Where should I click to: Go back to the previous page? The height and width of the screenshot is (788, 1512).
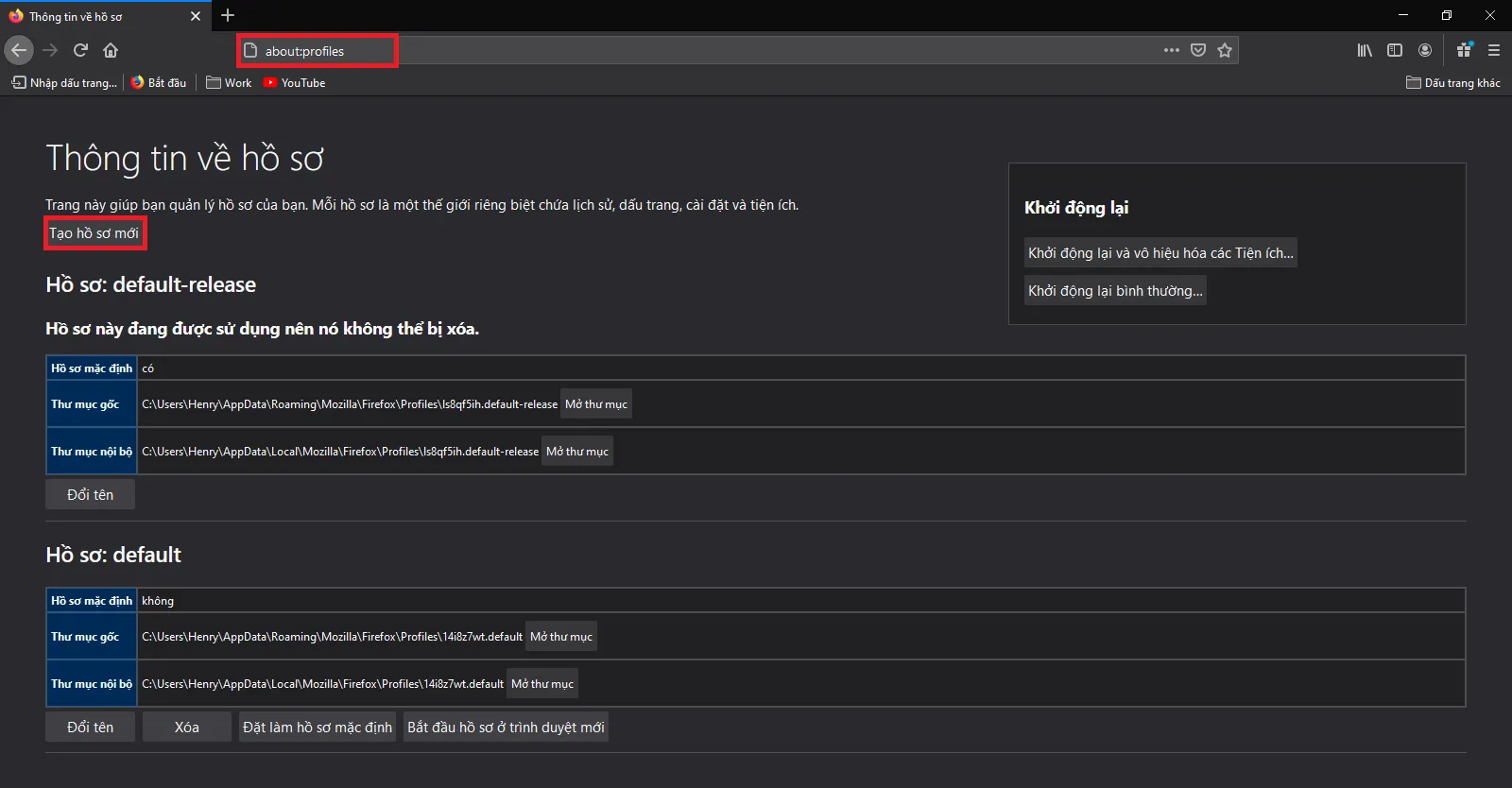[x=19, y=50]
